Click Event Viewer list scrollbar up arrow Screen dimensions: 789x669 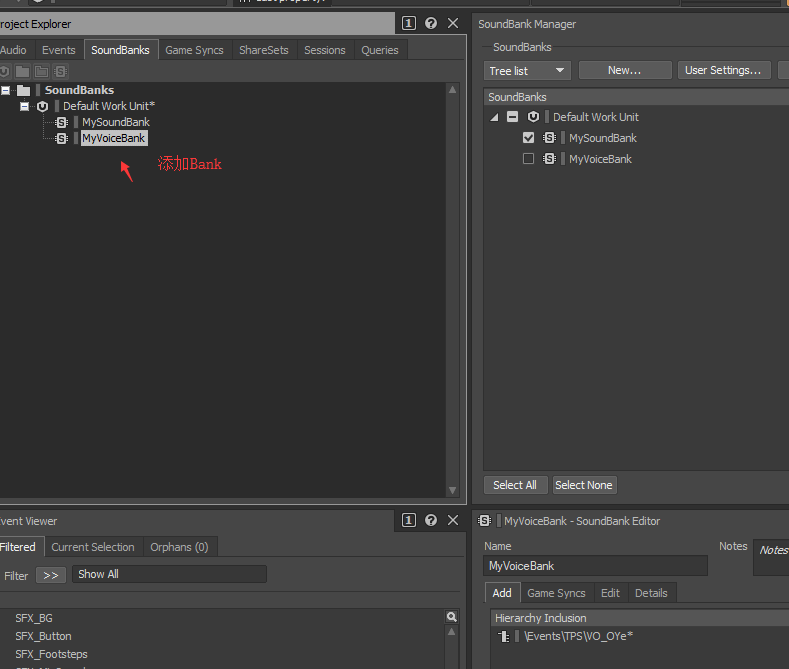click(x=451, y=632)
